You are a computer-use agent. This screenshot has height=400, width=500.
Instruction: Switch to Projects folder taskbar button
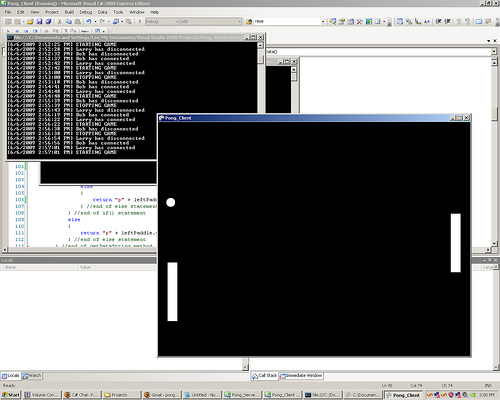pyautogui.click(x=122, y=395)
